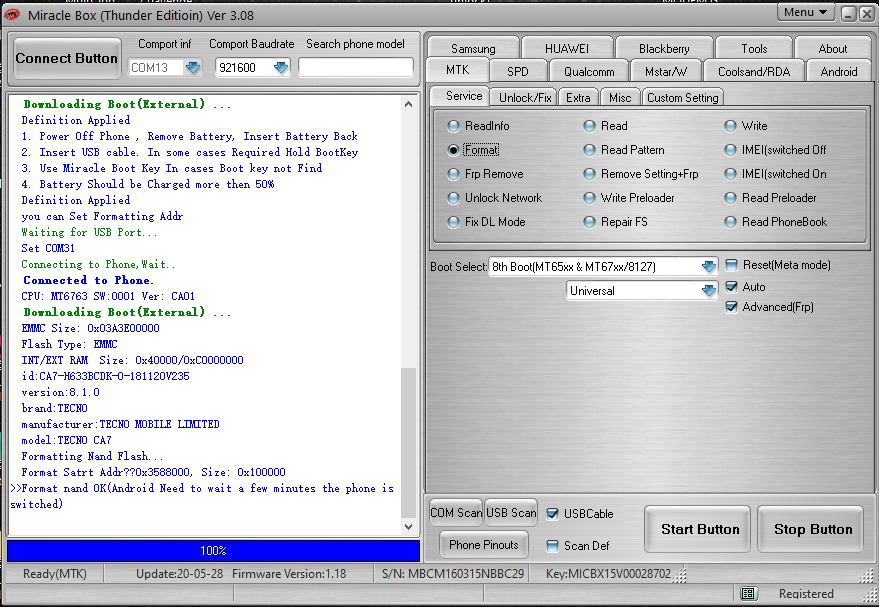Toggle the USBCable checkbox

pos(553,514)
